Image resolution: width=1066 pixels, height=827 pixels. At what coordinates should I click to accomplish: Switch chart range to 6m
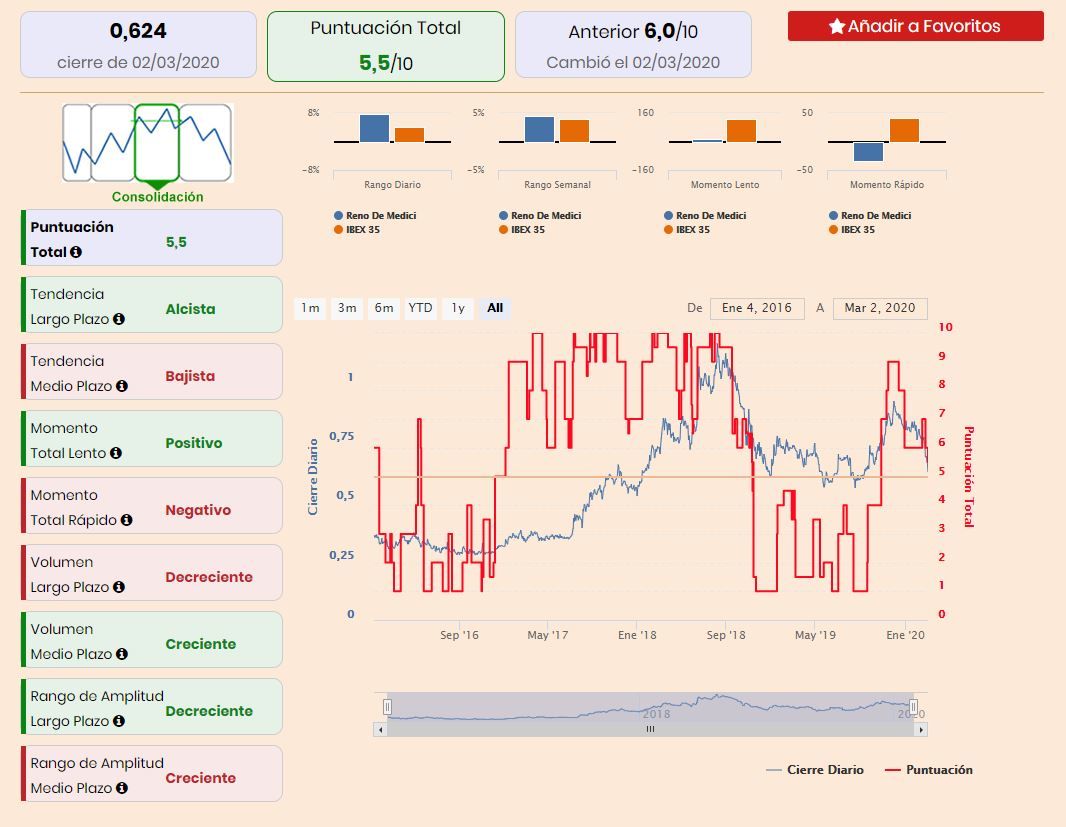point(384,308)
